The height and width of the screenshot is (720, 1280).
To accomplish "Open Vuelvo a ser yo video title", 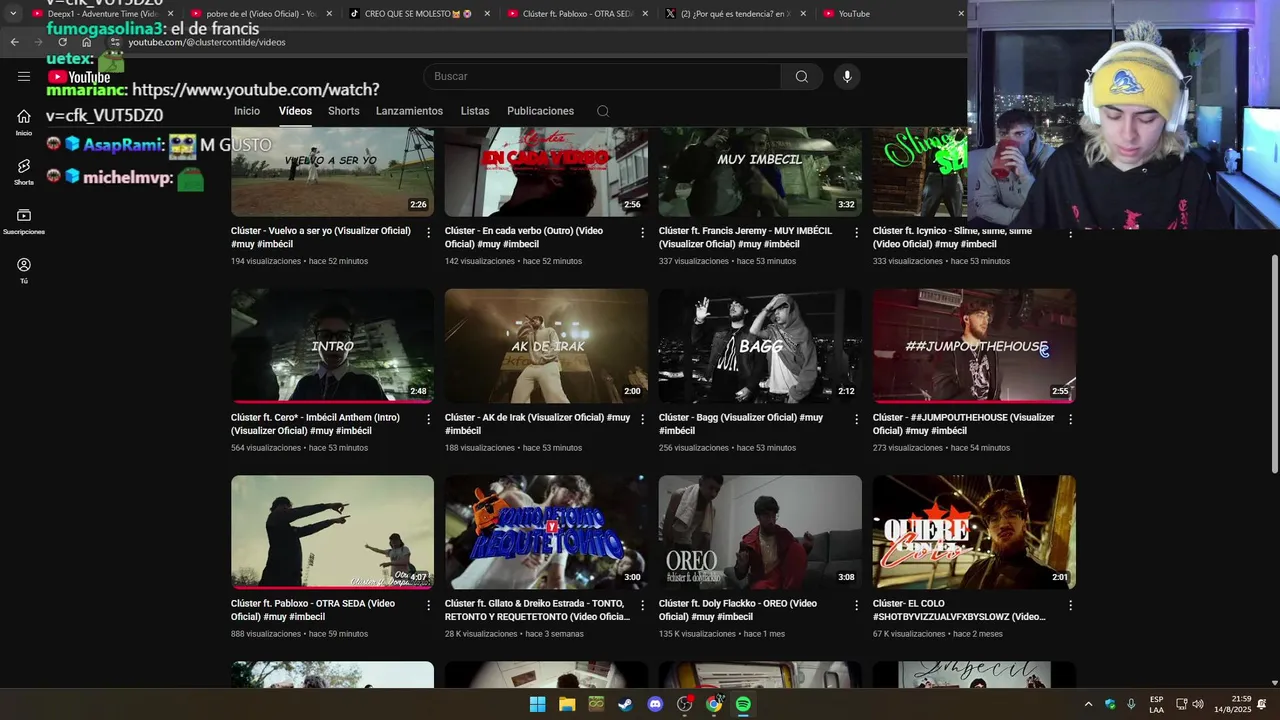I will (x=321, y=237).
